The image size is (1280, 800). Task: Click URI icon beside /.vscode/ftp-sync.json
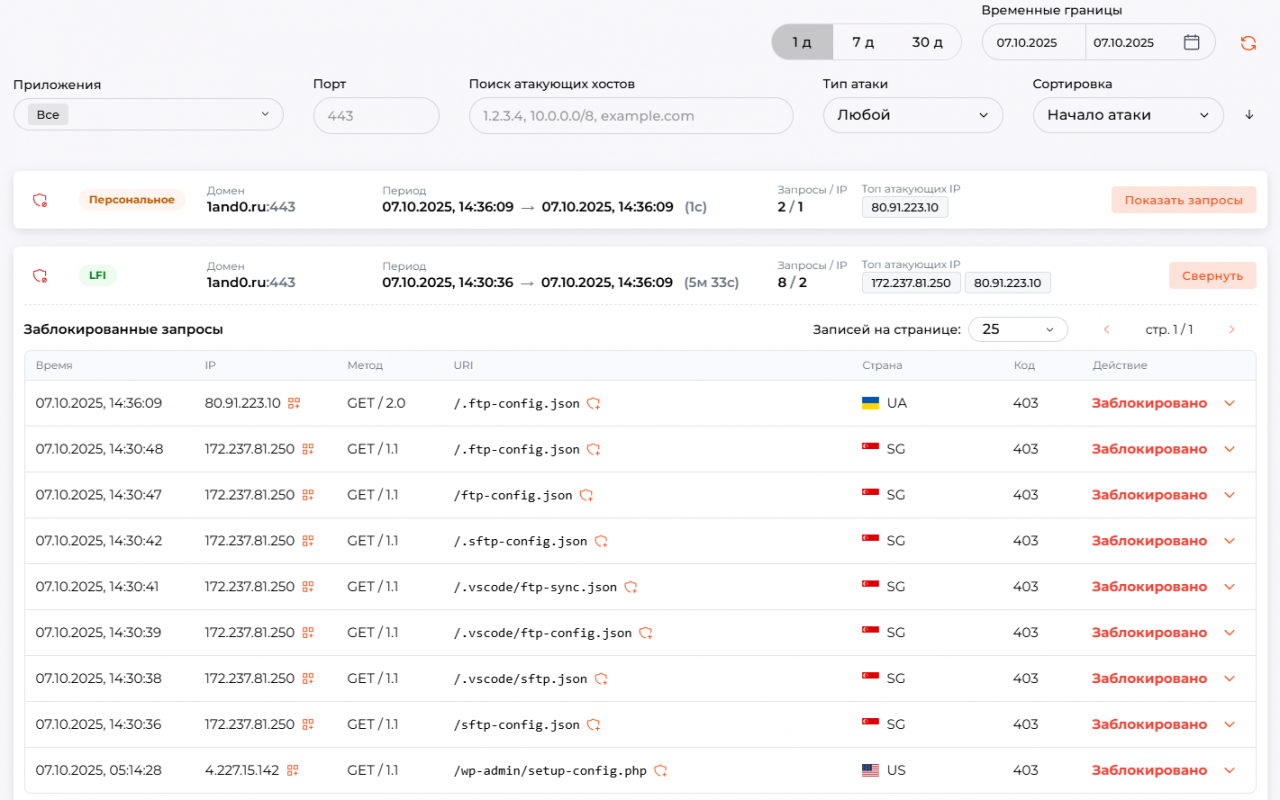point(631,588)
